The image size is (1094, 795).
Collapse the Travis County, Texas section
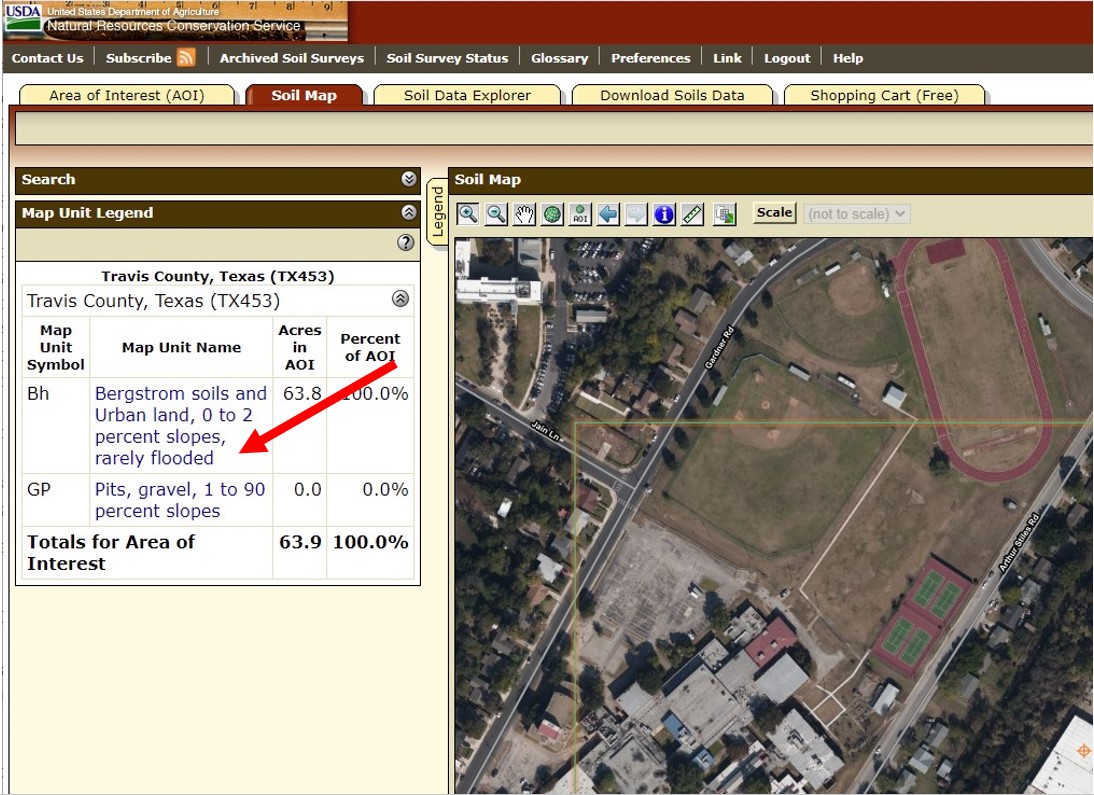tap(400, 299)
